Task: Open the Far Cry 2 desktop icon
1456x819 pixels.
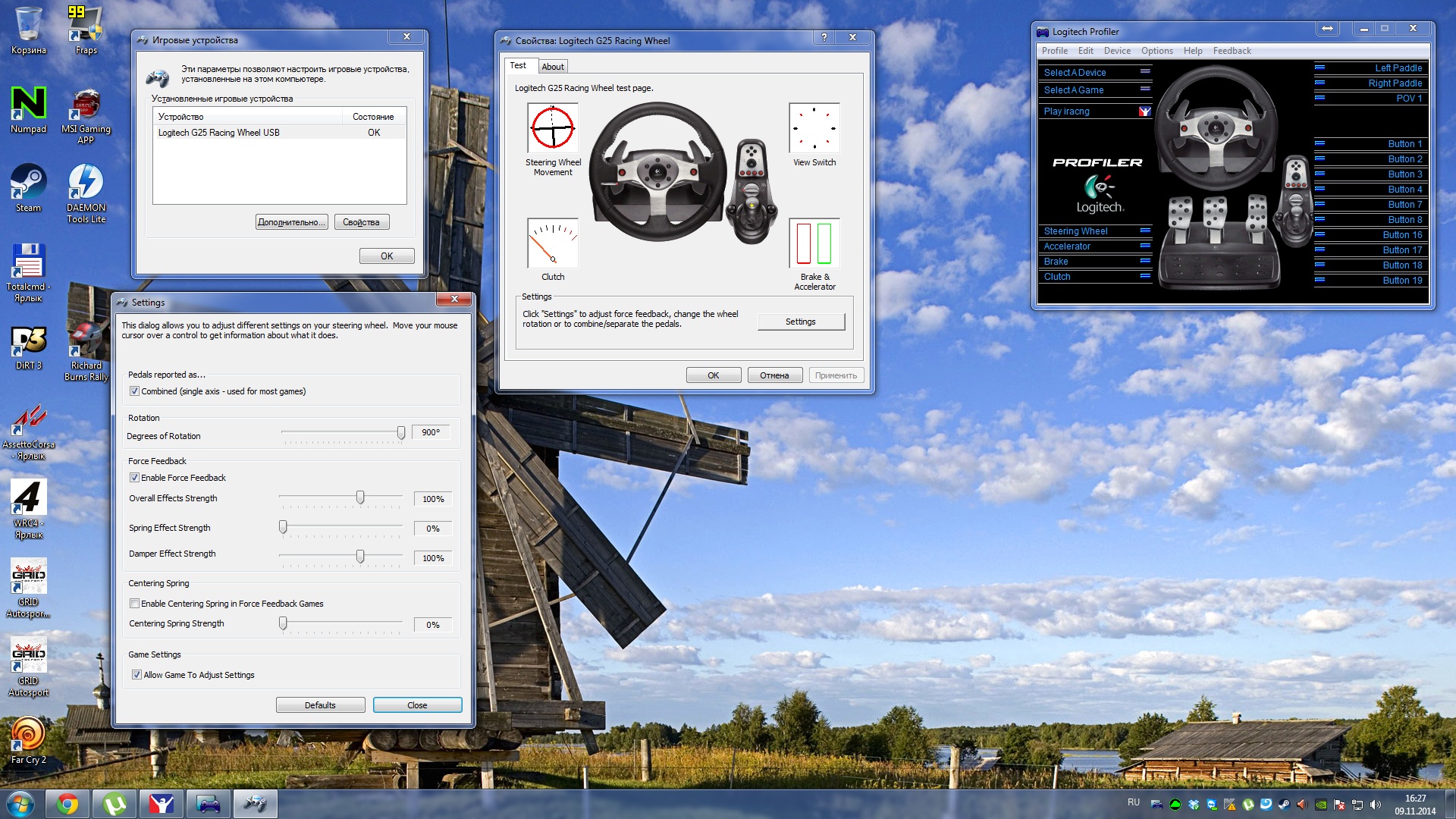Action: 29,740
